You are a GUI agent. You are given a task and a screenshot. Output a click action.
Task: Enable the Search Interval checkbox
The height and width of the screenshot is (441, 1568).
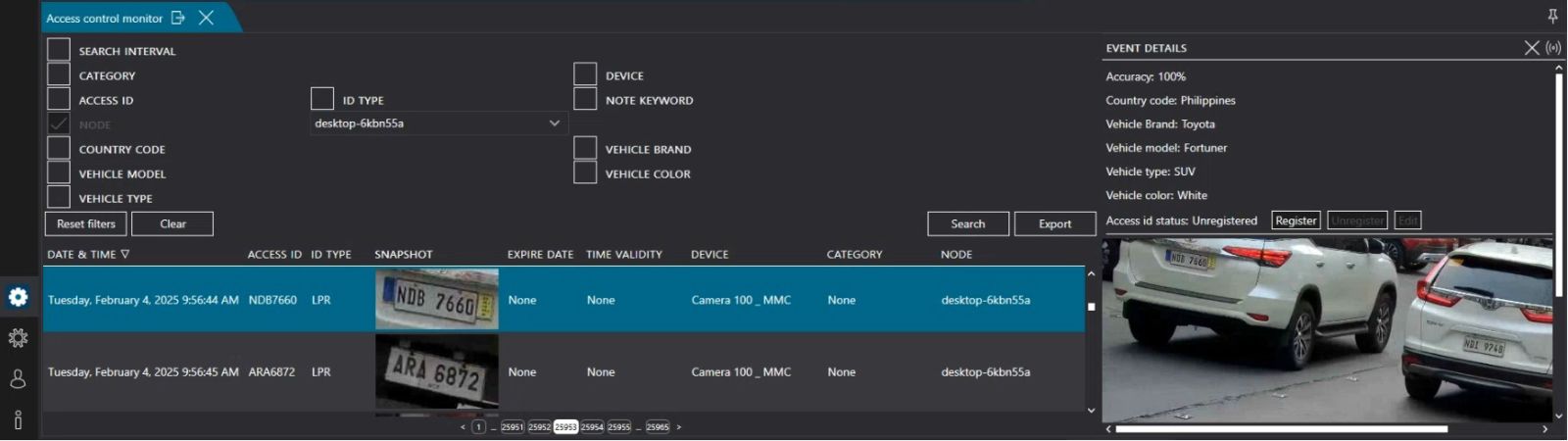click(x=59, y=50)
